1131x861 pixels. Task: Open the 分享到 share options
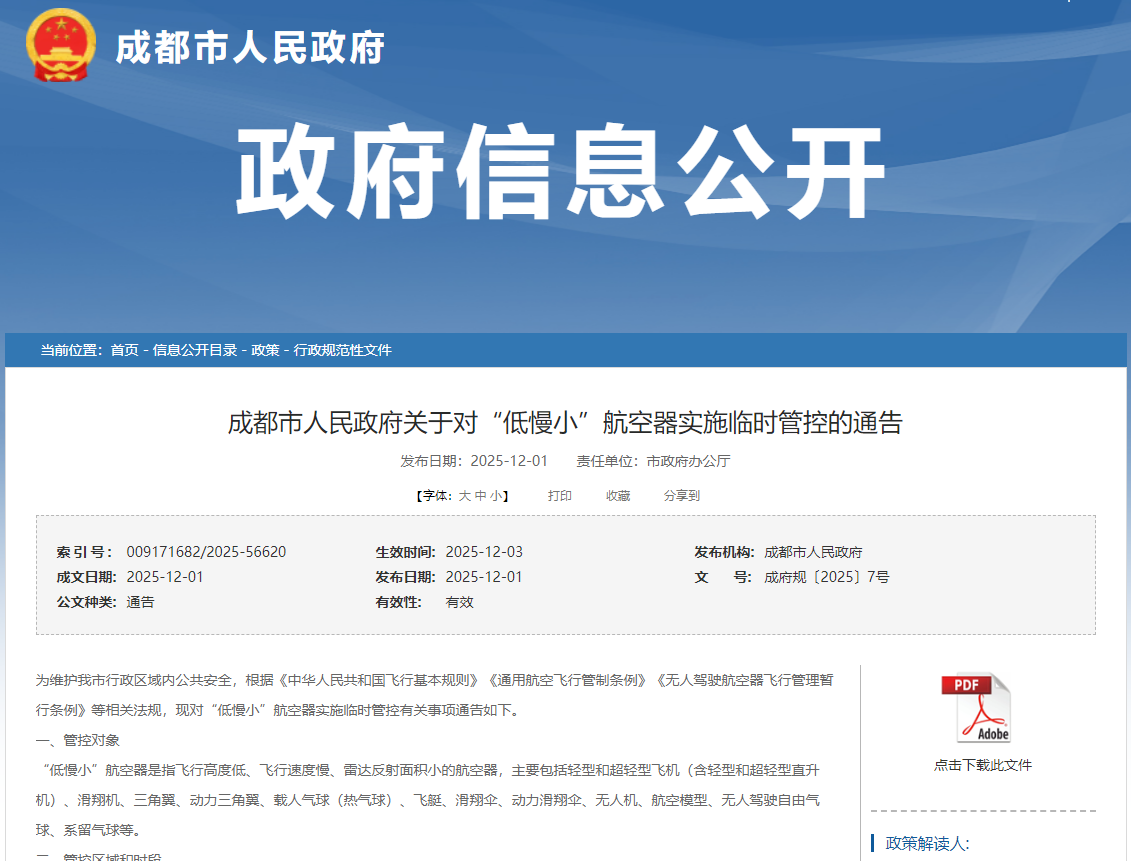[x=682, y=496]
